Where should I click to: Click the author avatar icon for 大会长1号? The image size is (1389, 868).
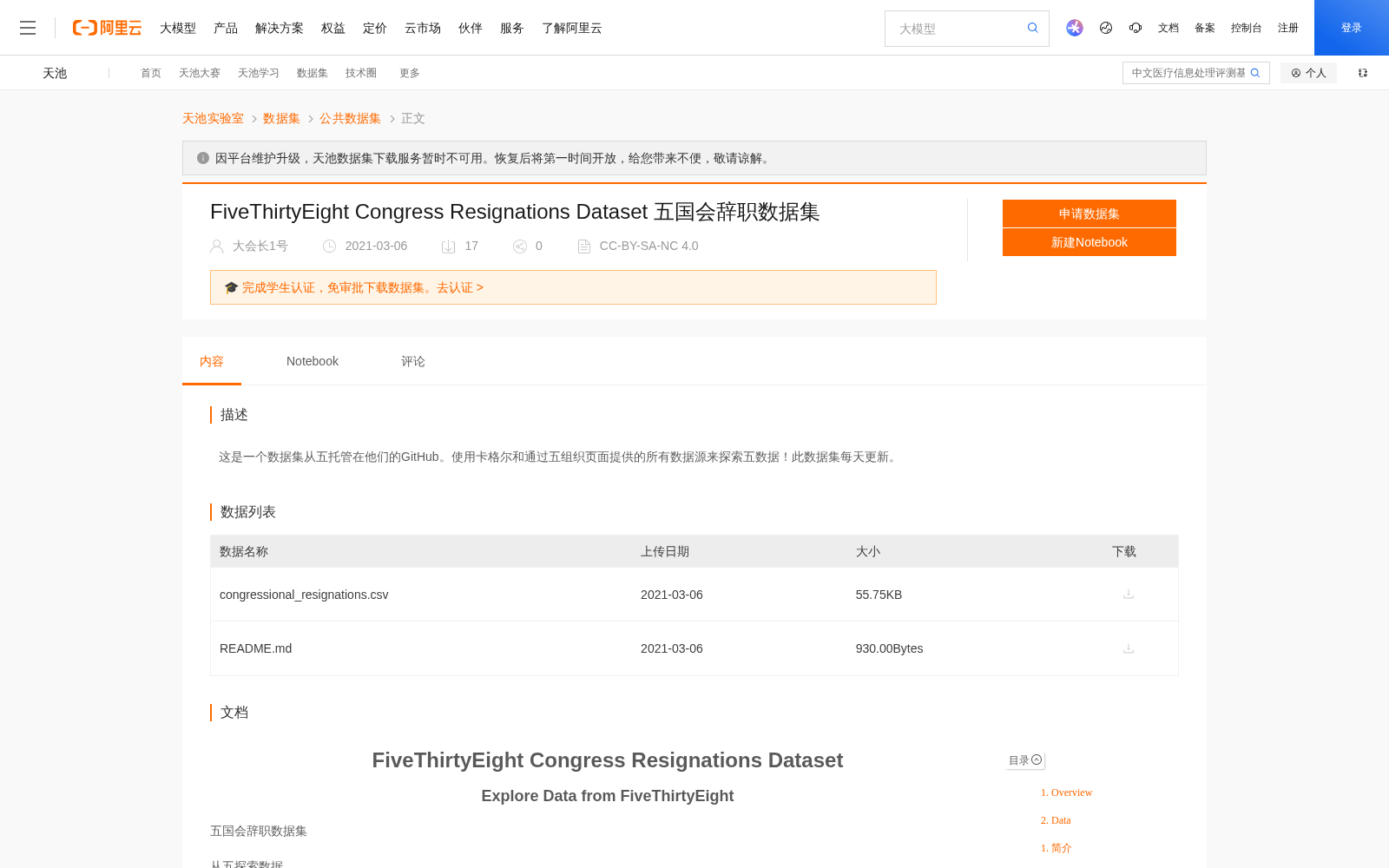[217, 247]
